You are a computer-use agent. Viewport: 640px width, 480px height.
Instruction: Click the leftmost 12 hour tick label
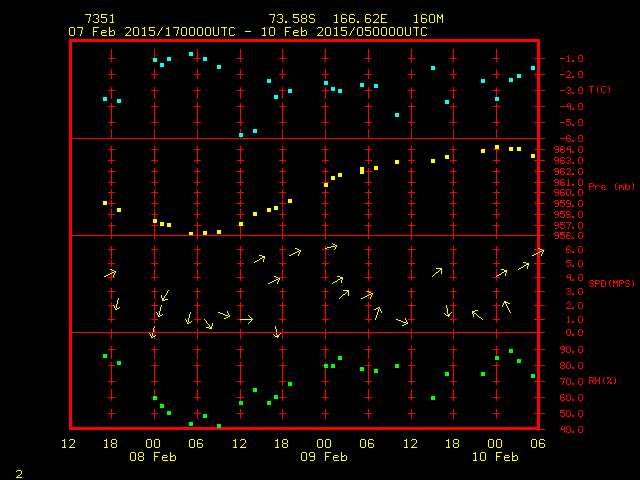coord(68,443)
